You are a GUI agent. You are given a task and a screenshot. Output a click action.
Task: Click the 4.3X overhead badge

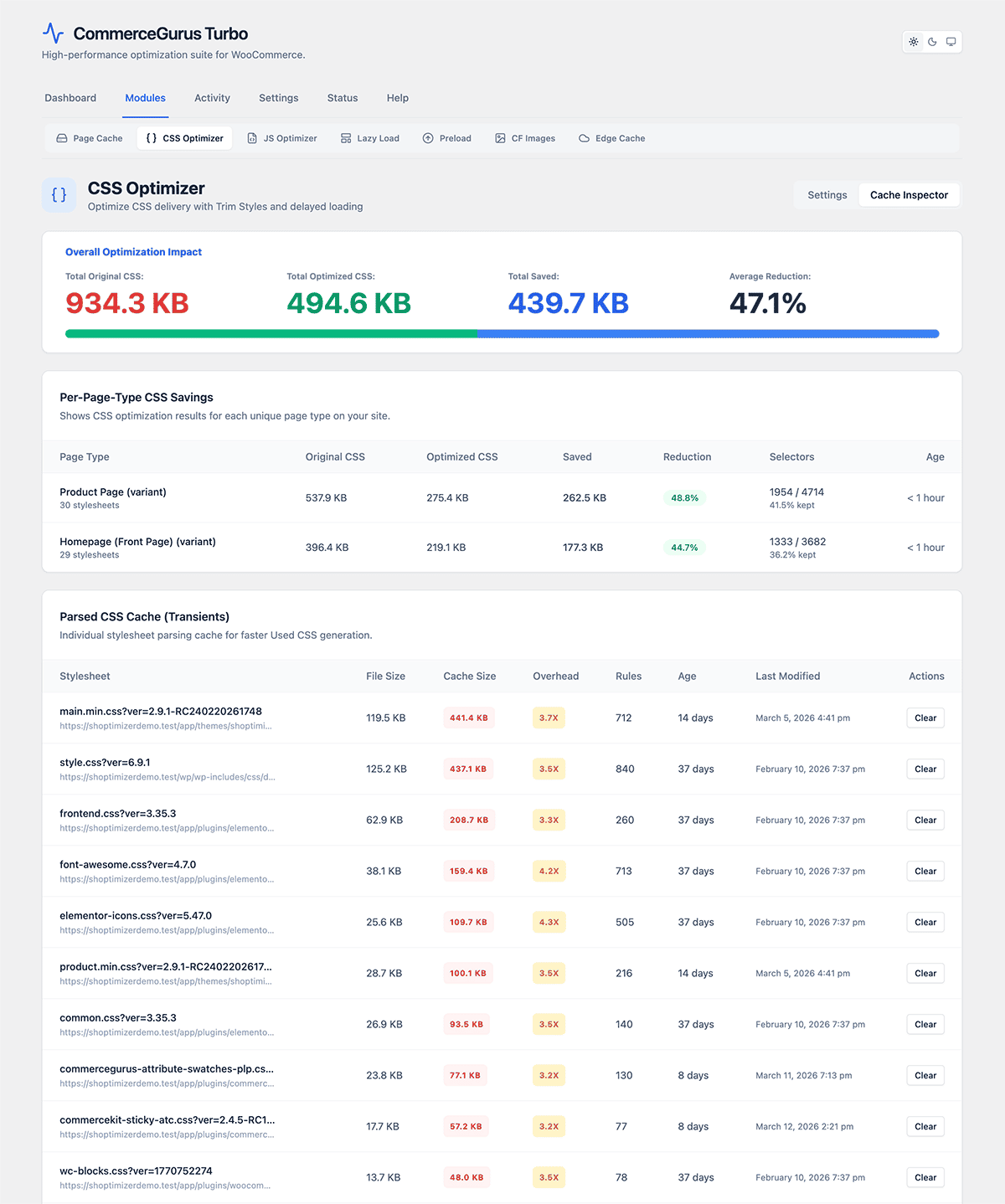pos(549,923)
